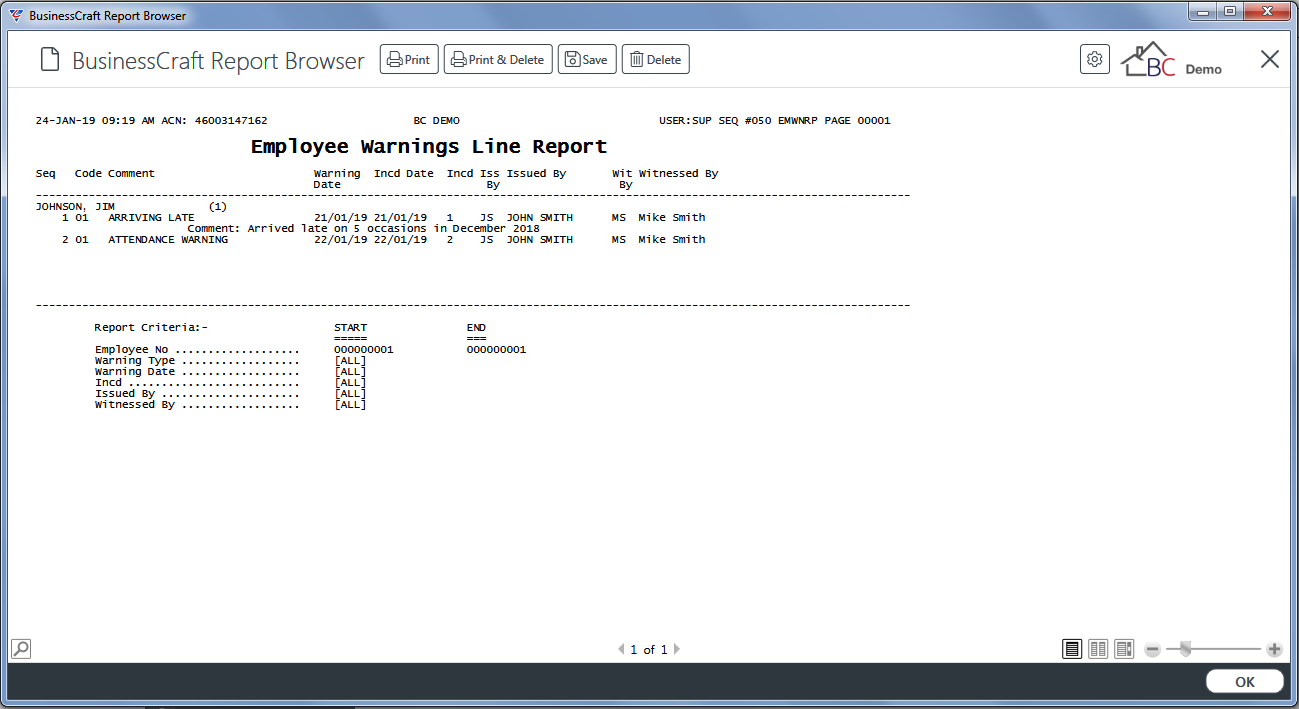Select single page view mode
Viewport: 1299px width, 709px height.
click(x=1072, y=649)
